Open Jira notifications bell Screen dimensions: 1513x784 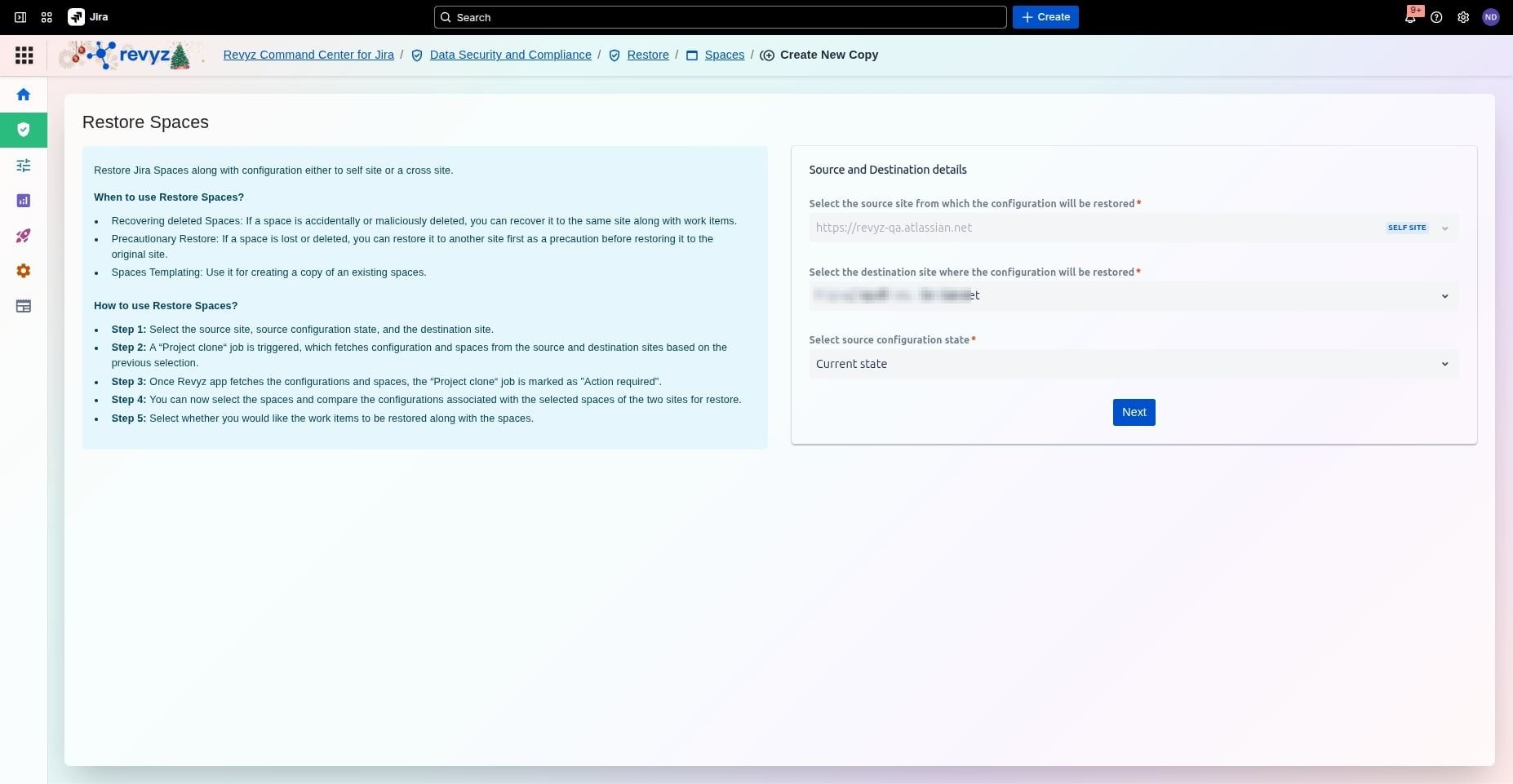click(x=1409, y=17)
